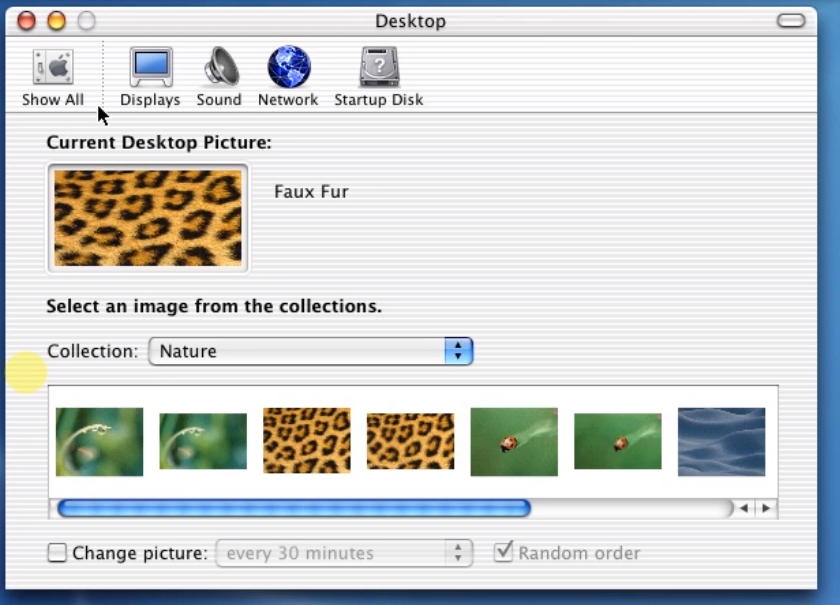Open the Network globe icon
This screenshot has width=840, height=605.
click(x=289, y=67)
